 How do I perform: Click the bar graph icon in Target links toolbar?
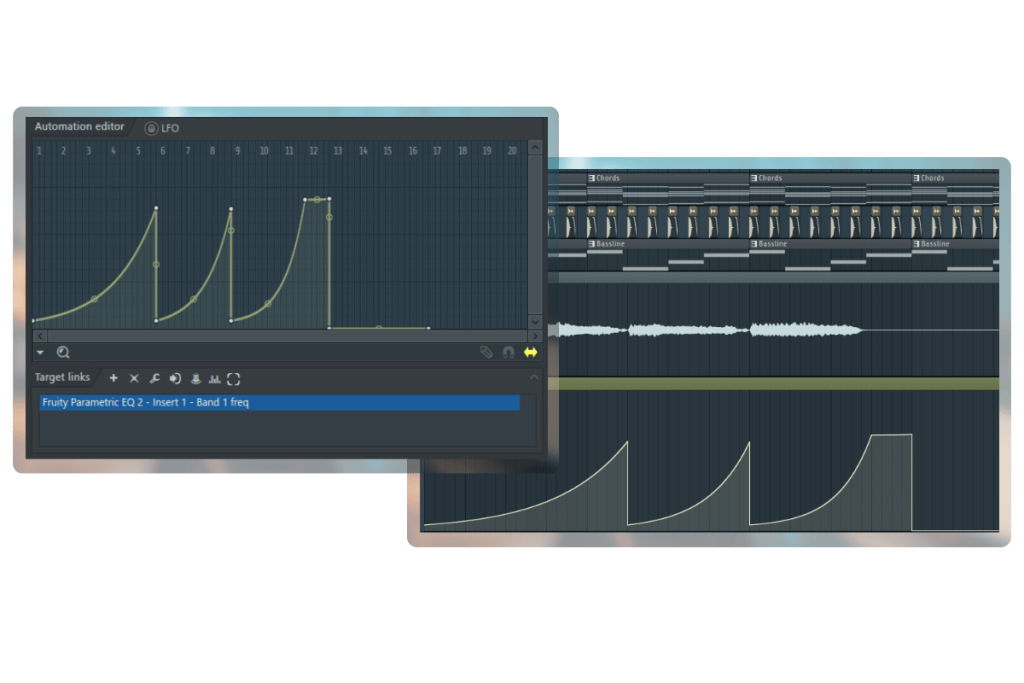click(x=215, y=377)
